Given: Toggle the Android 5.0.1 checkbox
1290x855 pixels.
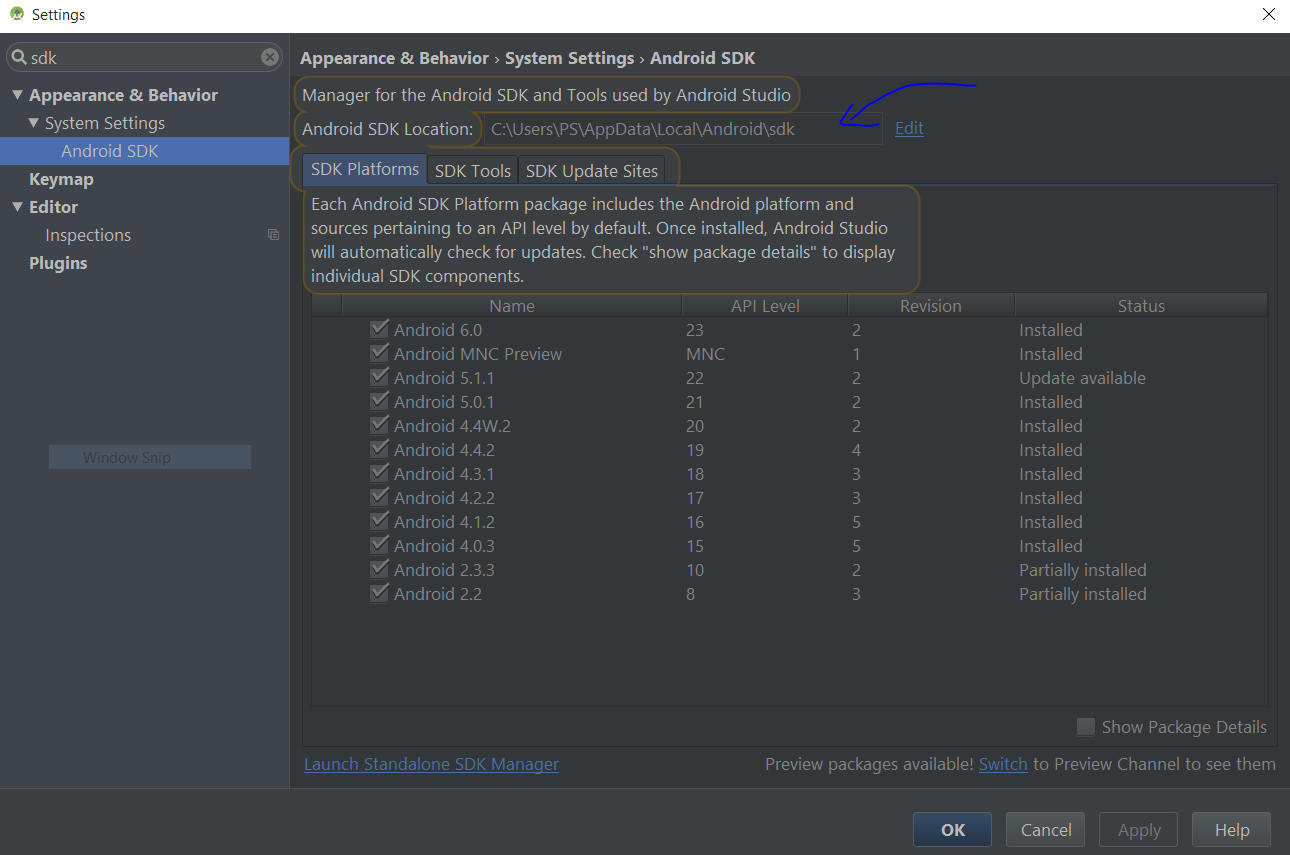Looking at the screenshot, I should click(x=379, y=401).
